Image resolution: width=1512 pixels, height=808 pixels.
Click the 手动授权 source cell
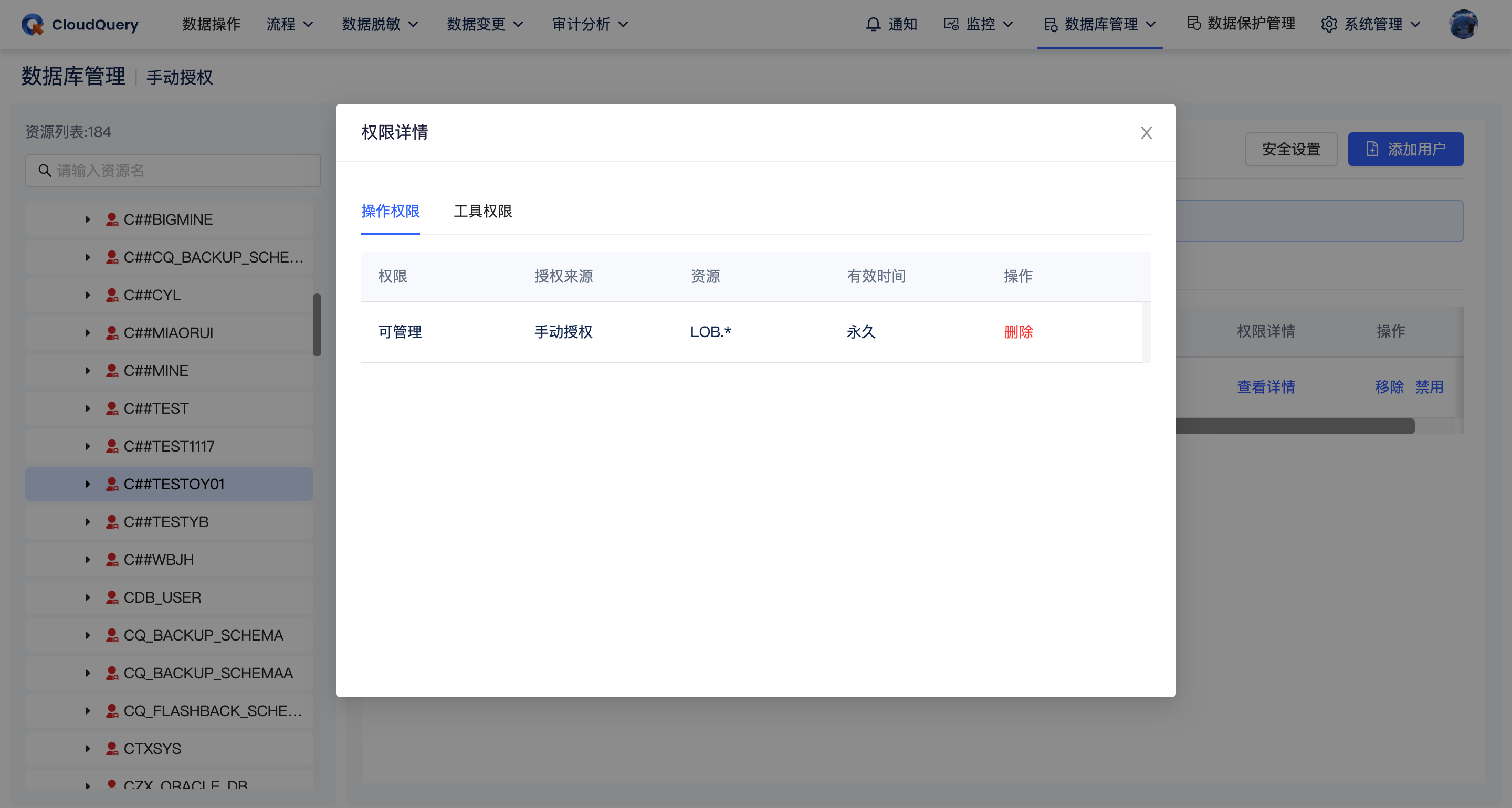pos(563,332)
